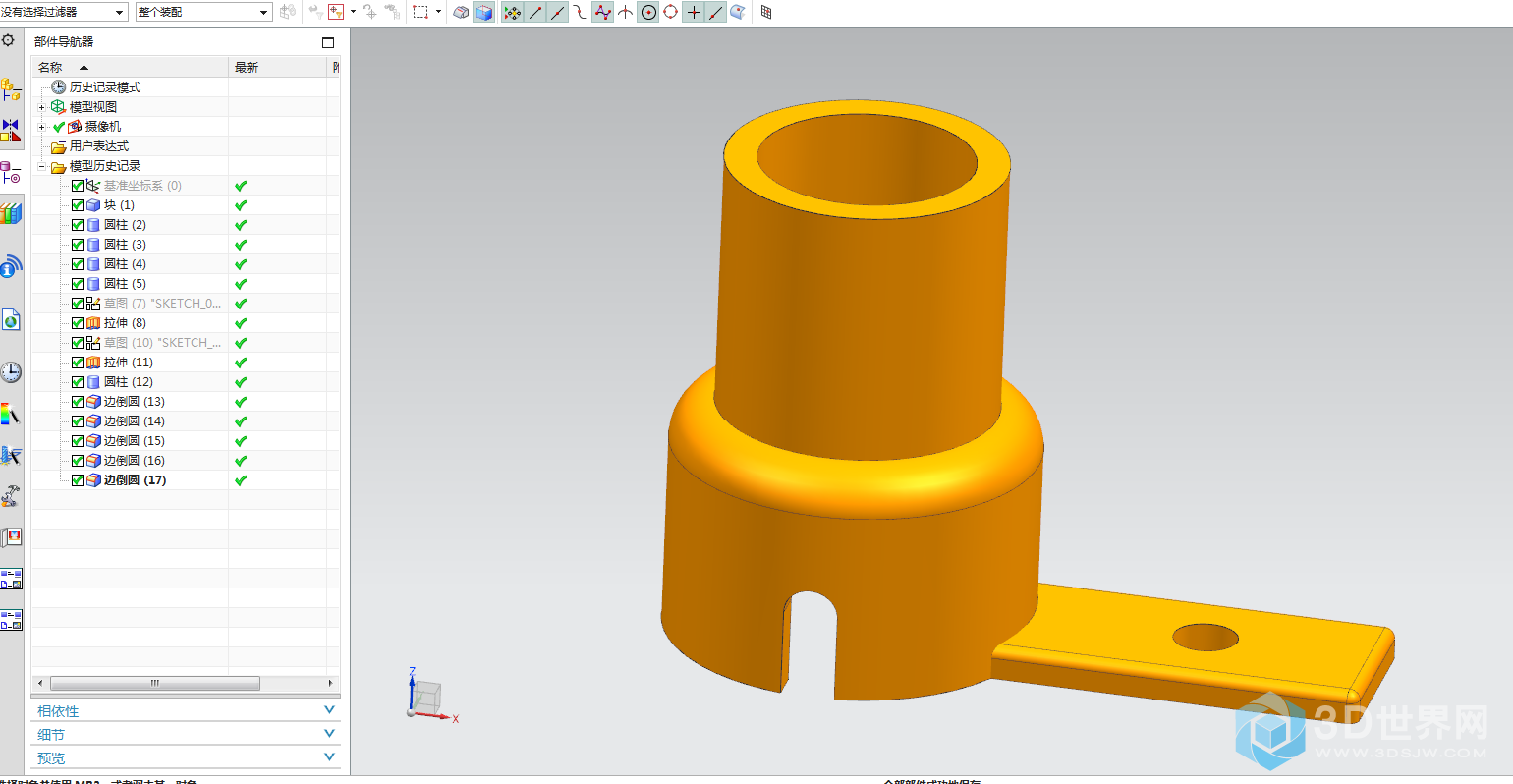Open the Roles sidebar tab
This screenshot has height=784, width=1513.
11,537
